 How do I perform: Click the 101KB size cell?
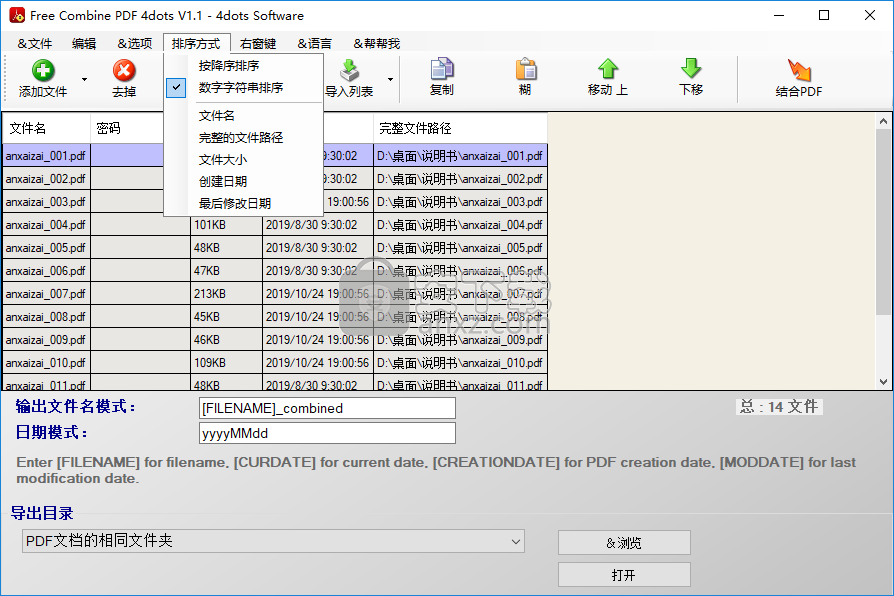click(226, 225)
